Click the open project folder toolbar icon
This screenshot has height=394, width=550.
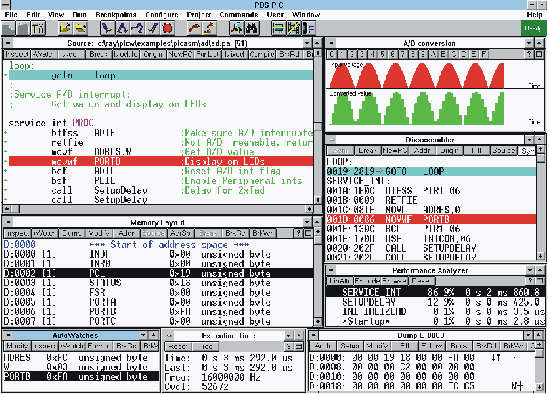pyautogui.click(x=65, y=28)
